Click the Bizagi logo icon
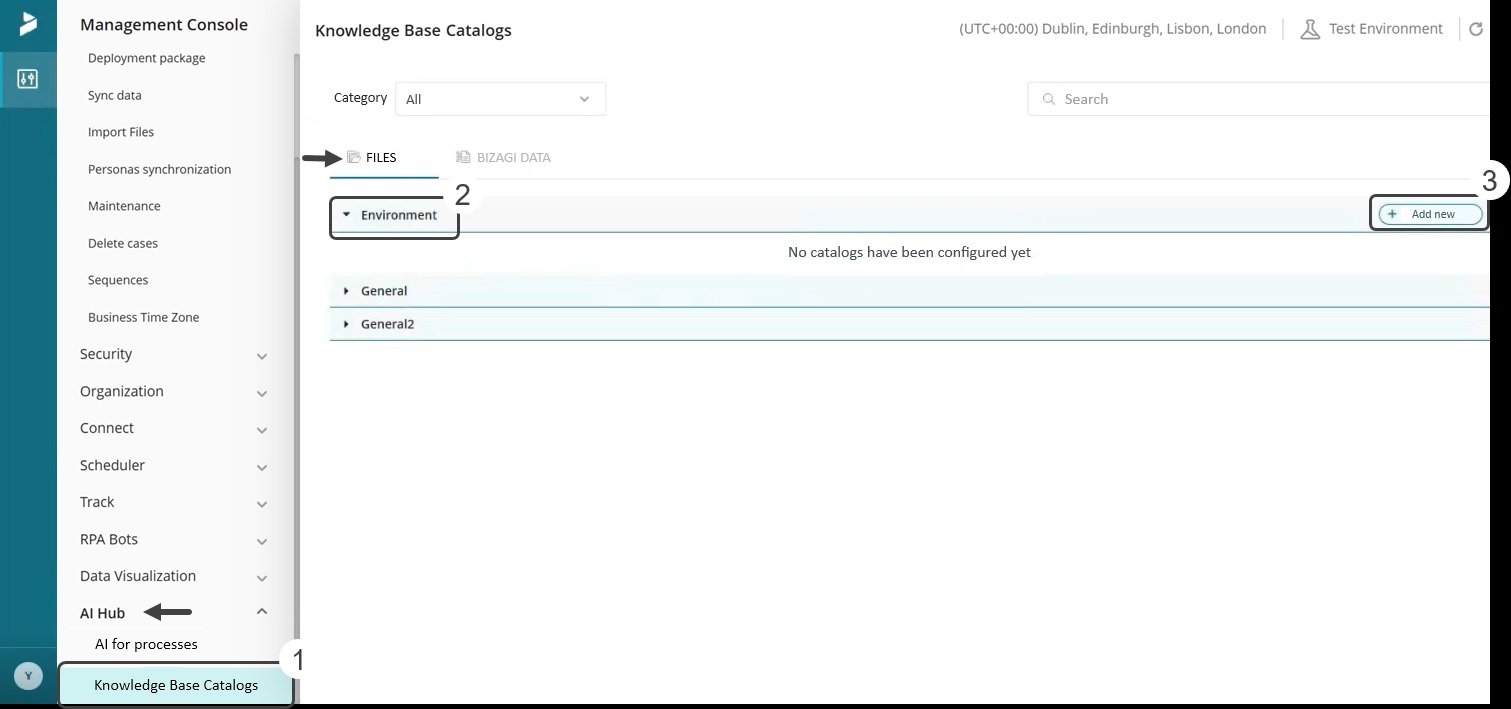The height and width of the screenshot is (709, 1511). [28, 24]
